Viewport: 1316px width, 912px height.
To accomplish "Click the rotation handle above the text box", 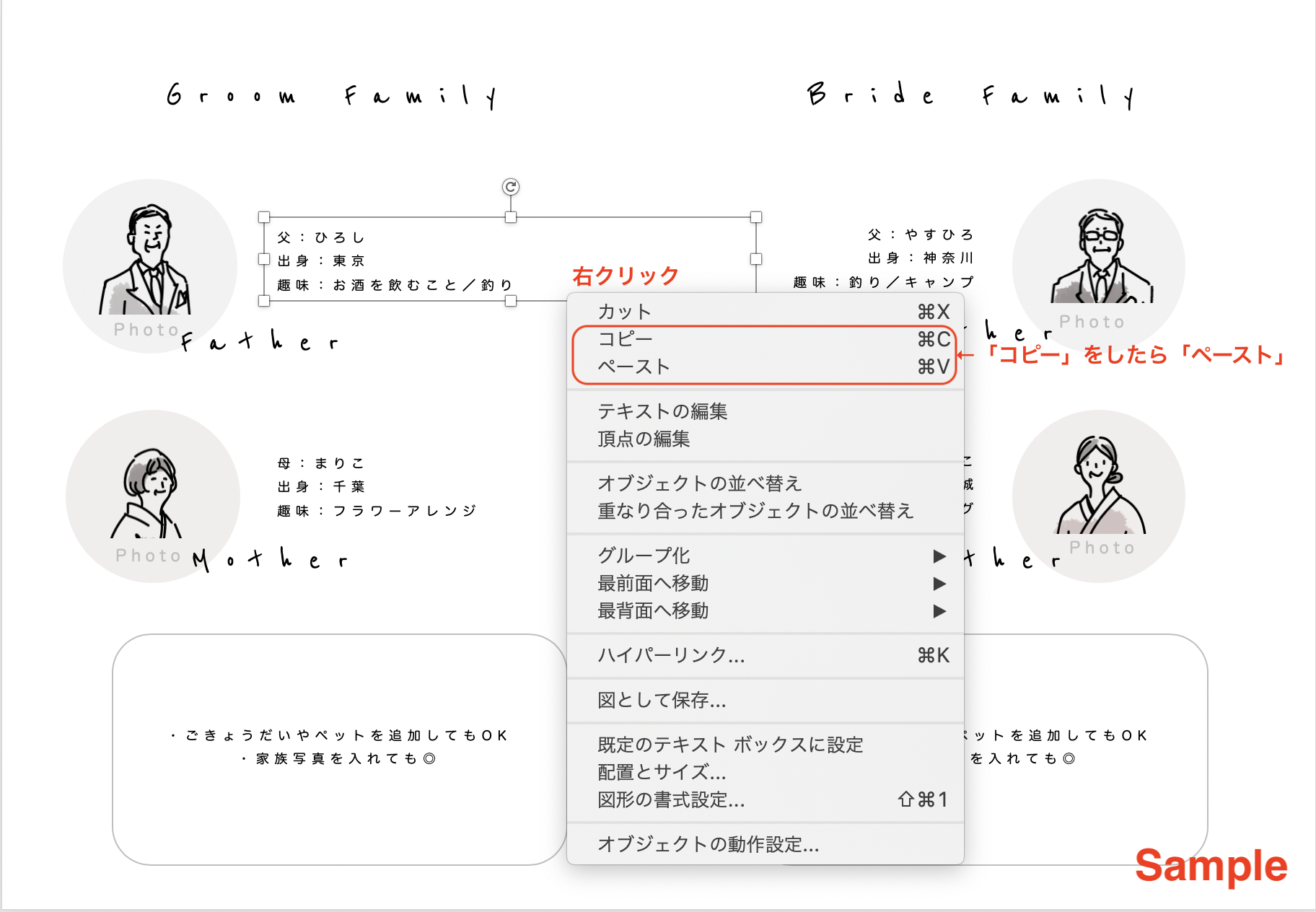I will [x=511, y=187].
